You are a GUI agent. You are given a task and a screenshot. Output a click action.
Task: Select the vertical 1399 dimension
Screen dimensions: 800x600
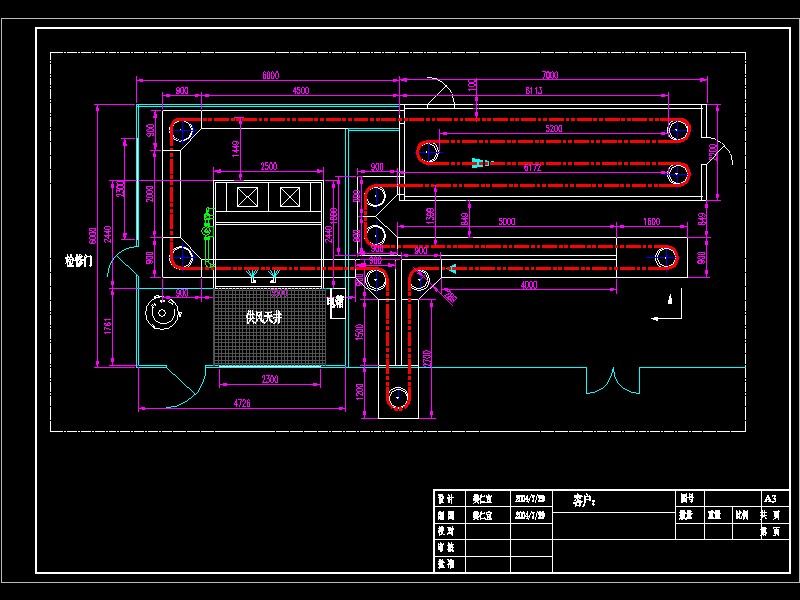tap(430, 215)
